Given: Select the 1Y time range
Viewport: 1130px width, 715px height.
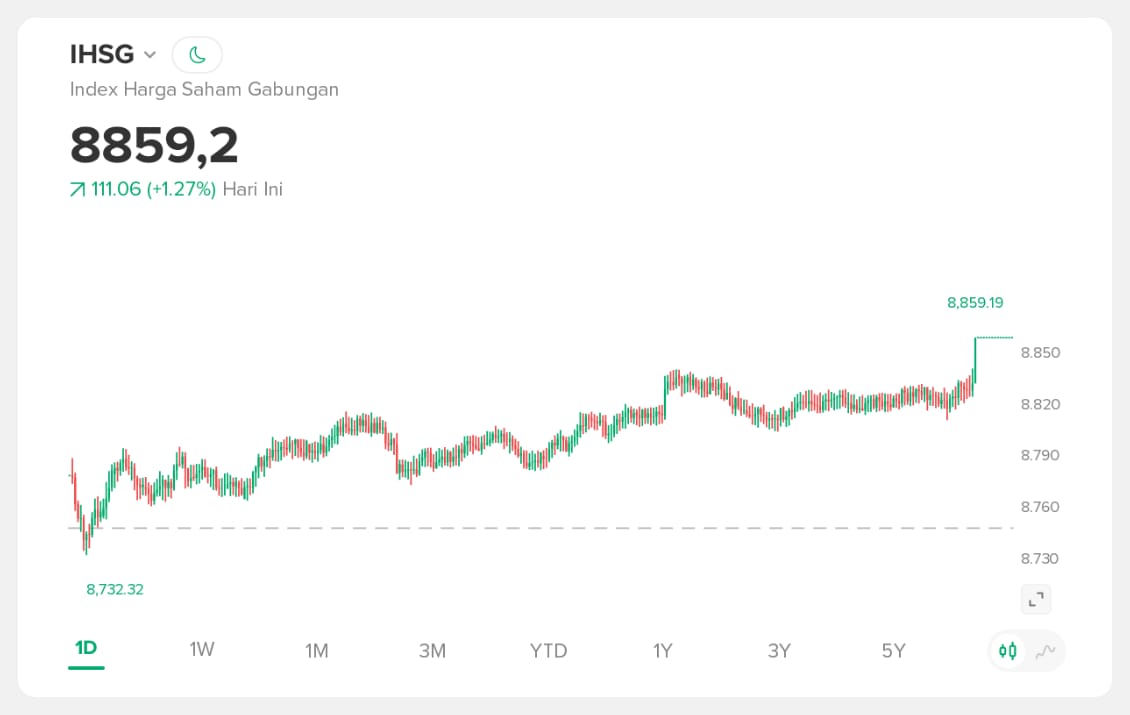Looking at the screenshot, I should [663, 650].
